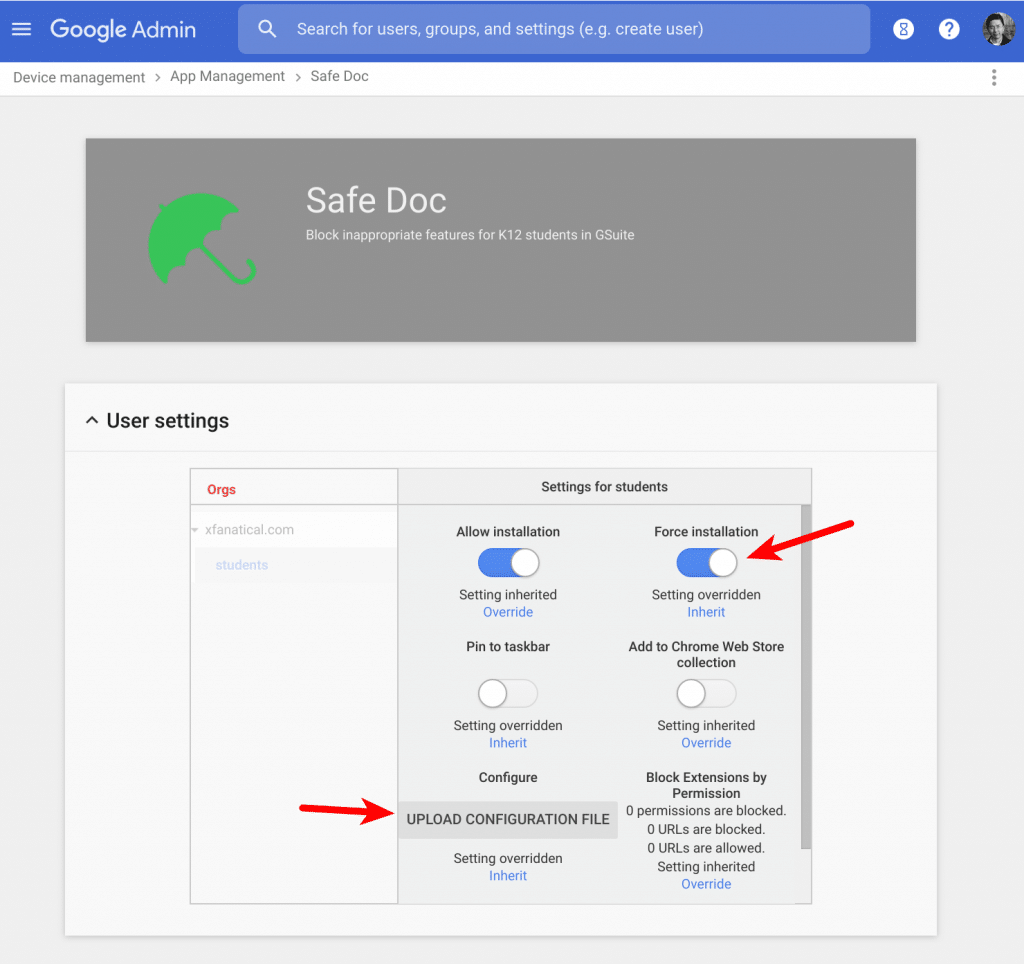
Task: Go to App Management breadcrumb
Action: click(227, 76)
